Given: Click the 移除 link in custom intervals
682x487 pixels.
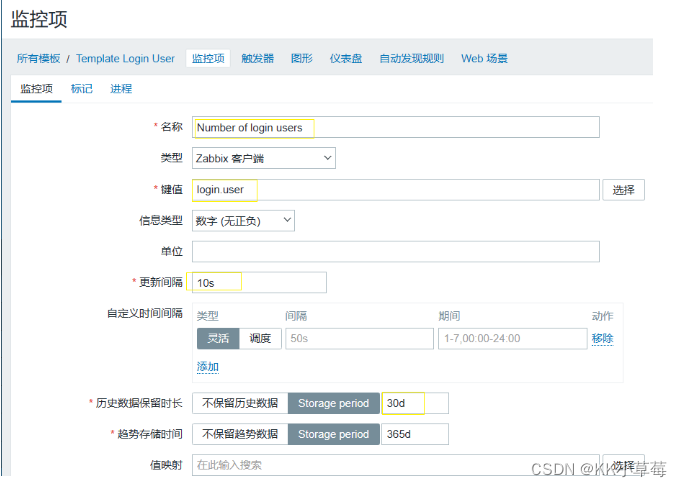Looking at the screenshot, I should tap(602, 338).
